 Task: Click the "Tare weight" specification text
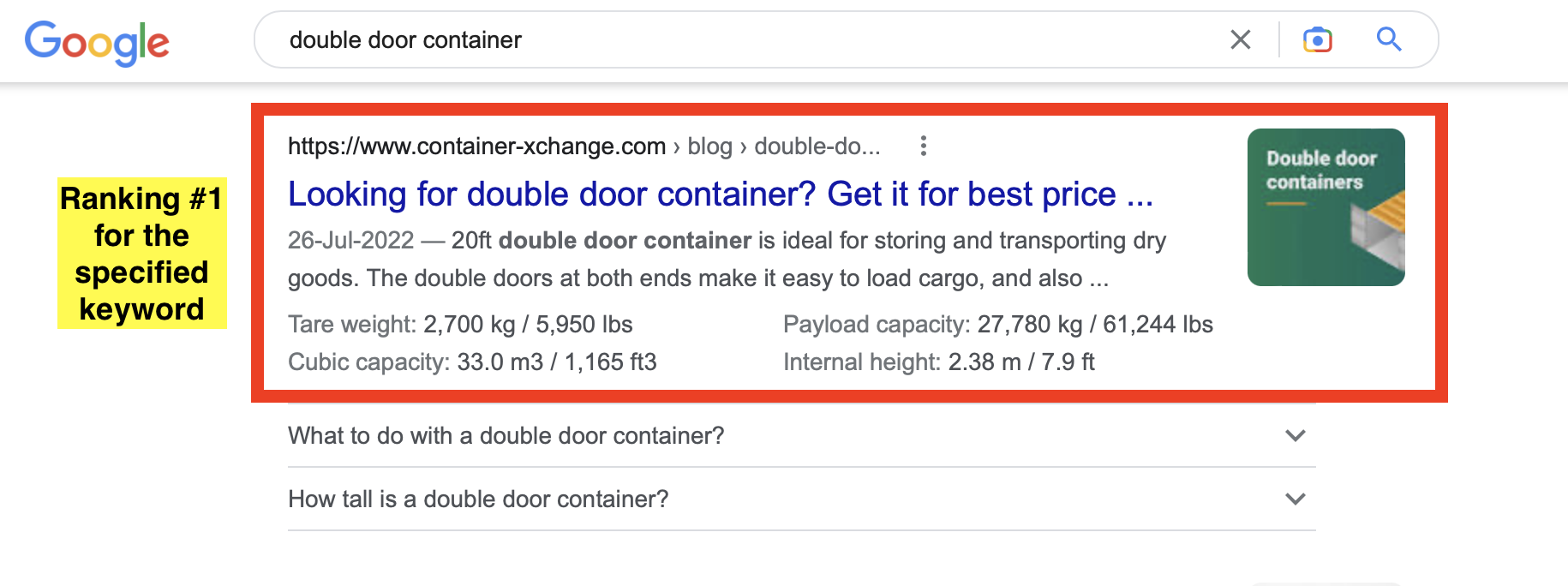coord(460,325)
